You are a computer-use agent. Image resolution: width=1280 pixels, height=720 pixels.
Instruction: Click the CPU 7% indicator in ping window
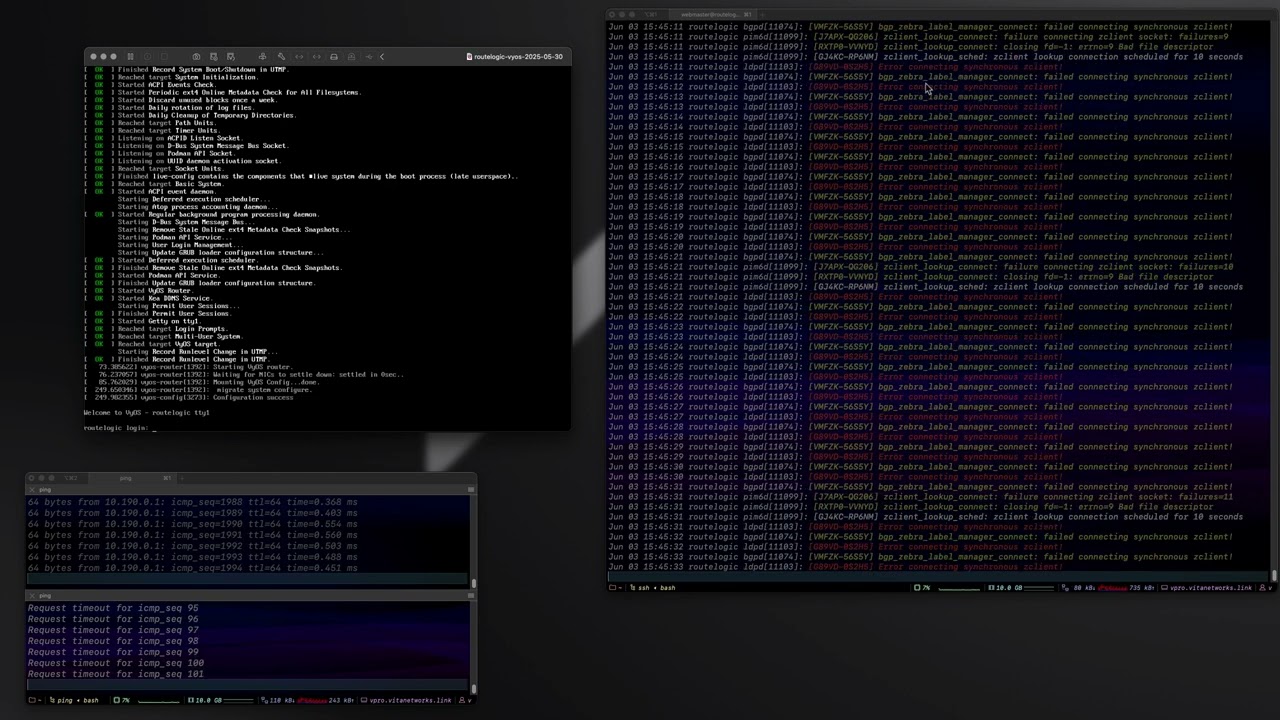[x=122, y=700]
